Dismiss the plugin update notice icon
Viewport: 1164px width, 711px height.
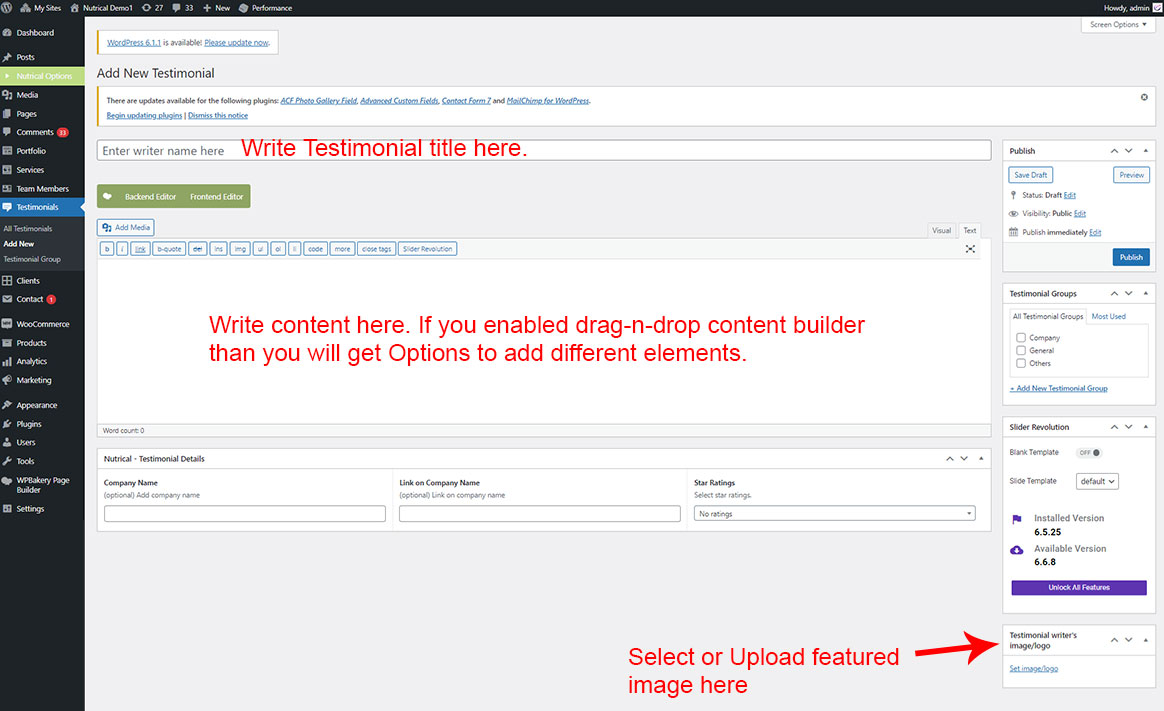tap(1144, 97)
